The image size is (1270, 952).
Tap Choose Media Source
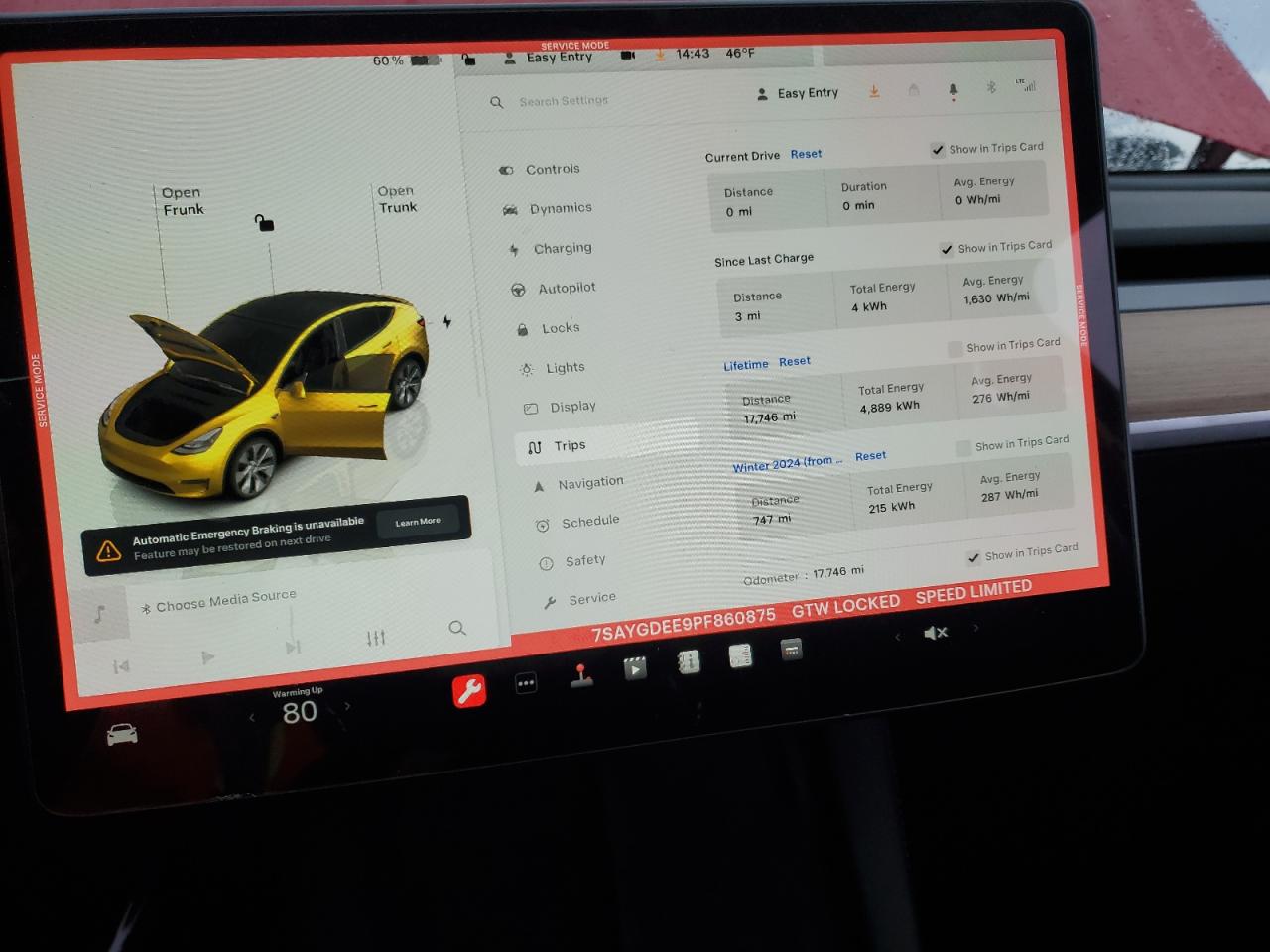pyautogui.click(x=226, y=599)
